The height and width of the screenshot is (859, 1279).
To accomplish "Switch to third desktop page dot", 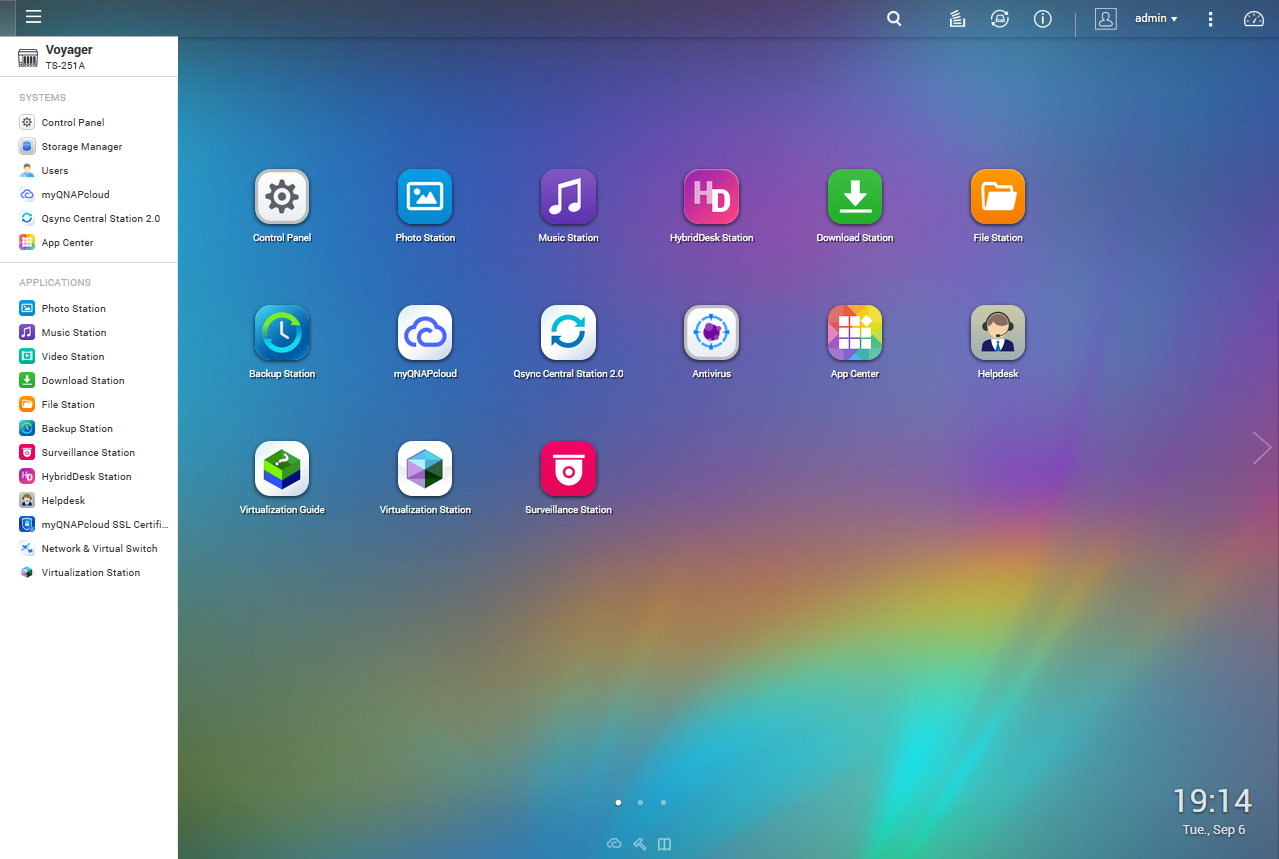I will coord(663,802).
